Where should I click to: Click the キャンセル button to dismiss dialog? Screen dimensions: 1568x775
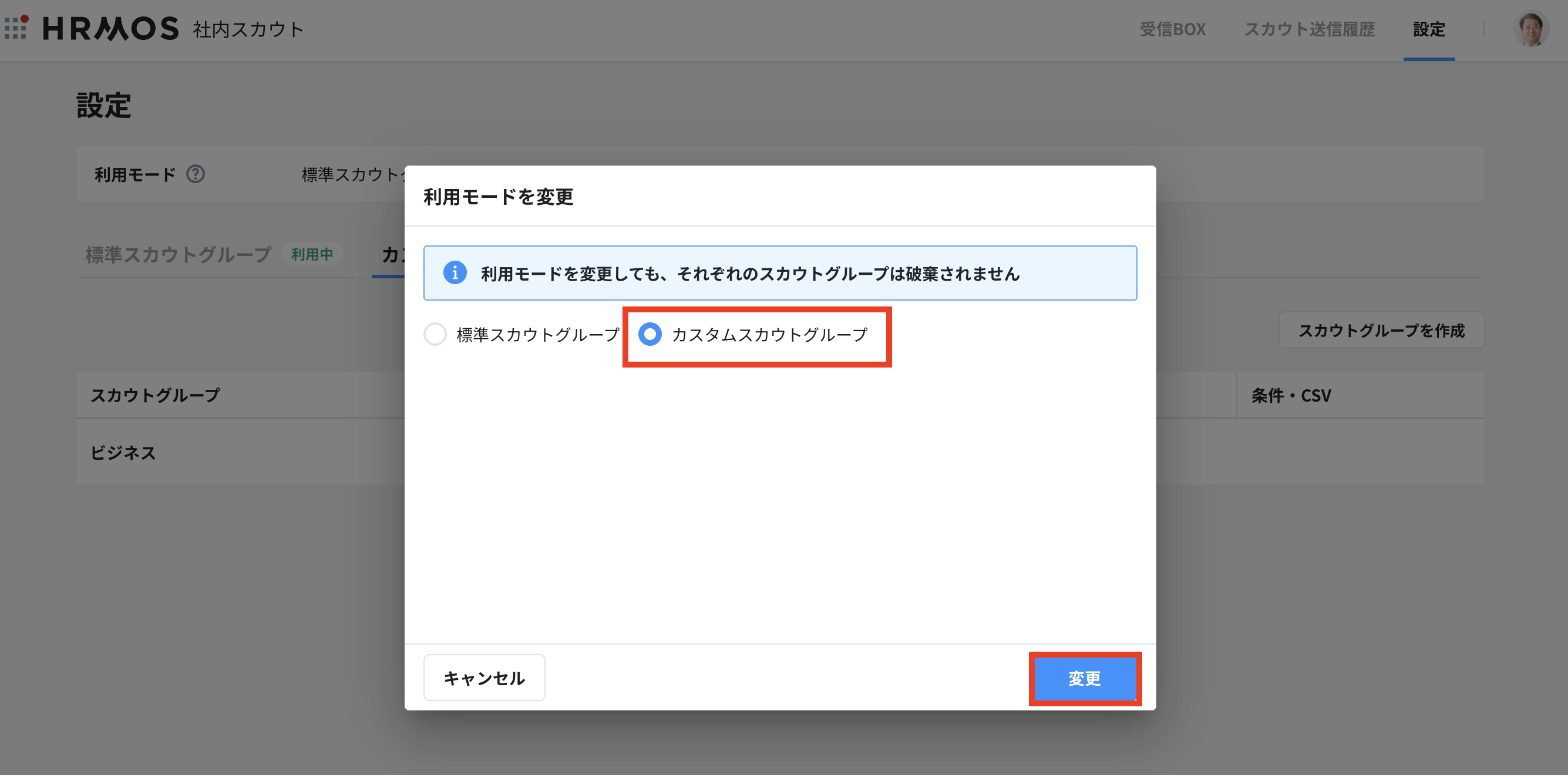pyautogui.click(x=484, y=677)
